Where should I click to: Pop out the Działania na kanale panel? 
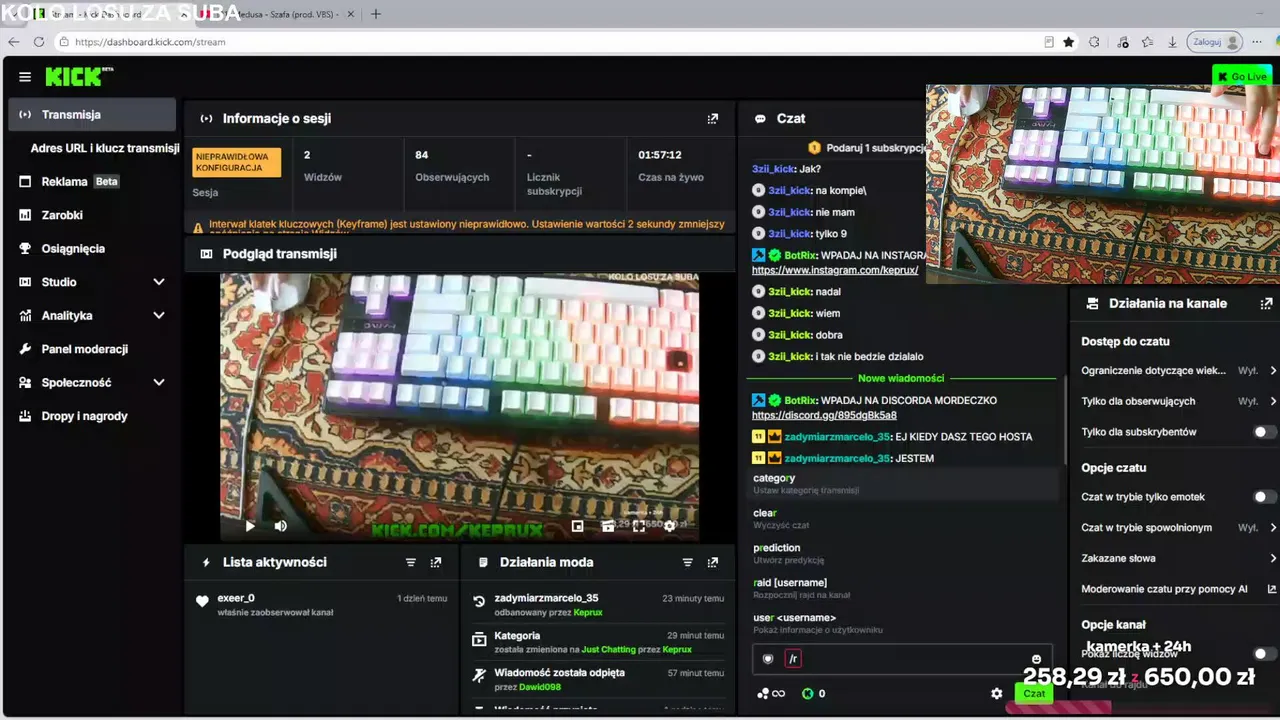[x=1266, y=303]
